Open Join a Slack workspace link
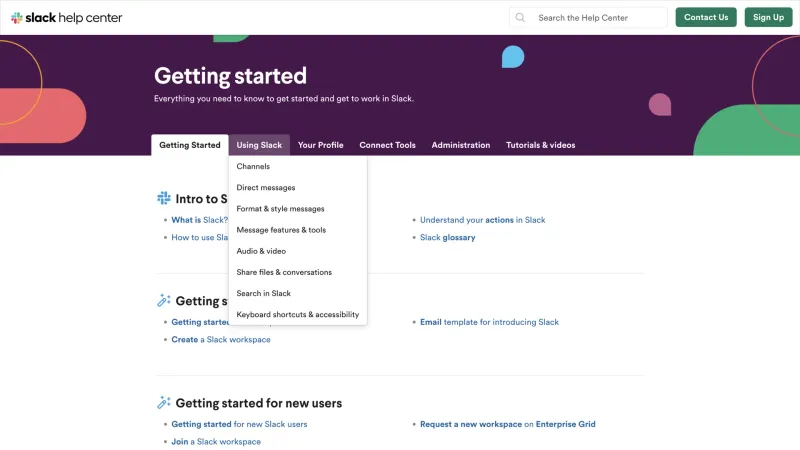 click(216, 441)
